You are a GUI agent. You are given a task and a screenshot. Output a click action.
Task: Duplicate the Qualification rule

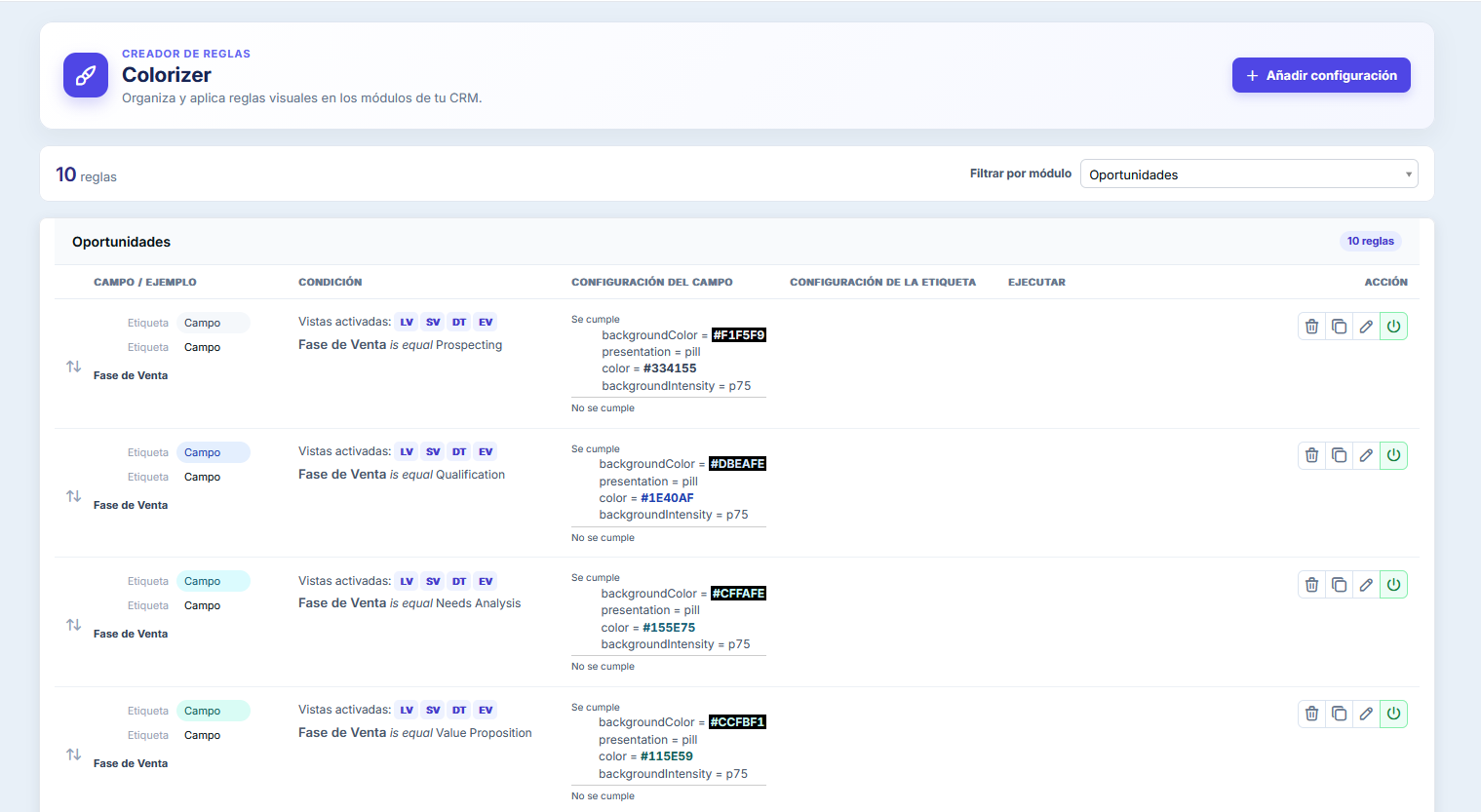point(1339,455)
